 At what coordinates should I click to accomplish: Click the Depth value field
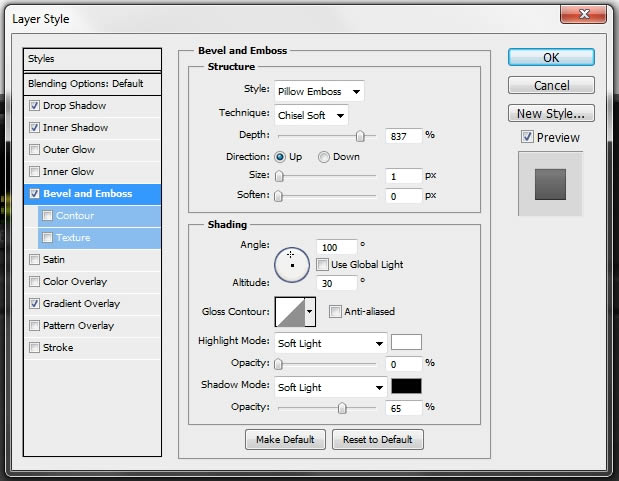[403, 136]
